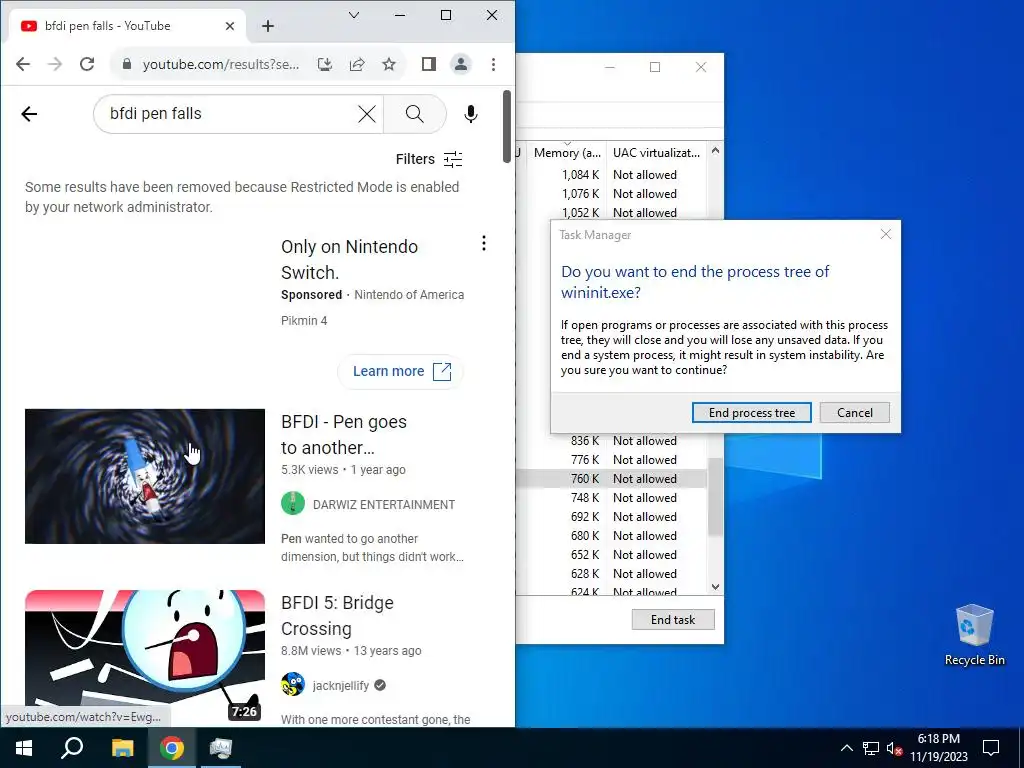This screenshot has height=768, width=1024.
Task: Sort by Memory column in Task Manager
Action: tap(566, 153)
